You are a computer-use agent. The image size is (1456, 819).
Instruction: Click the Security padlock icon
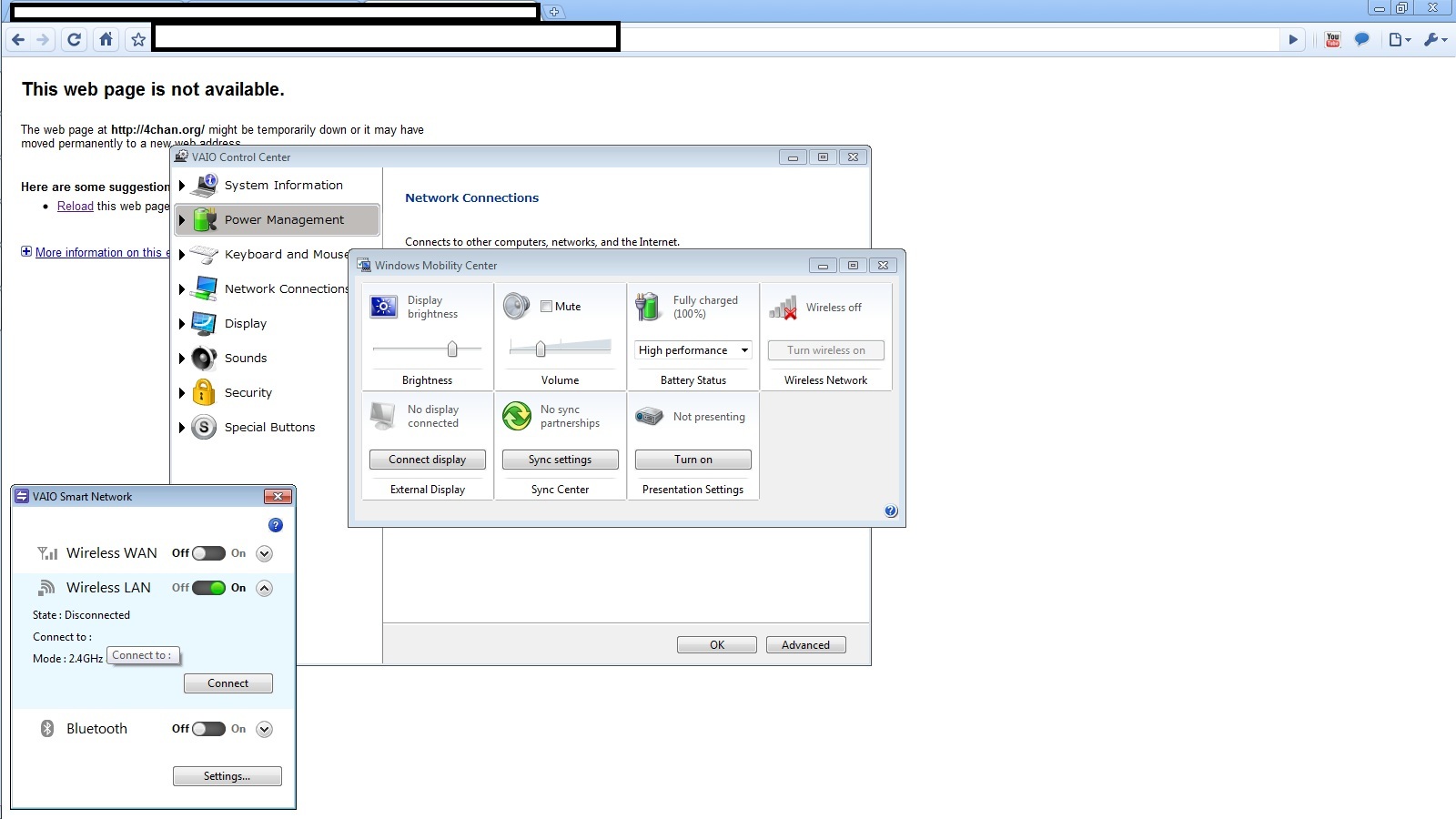[x=205, y=392]
